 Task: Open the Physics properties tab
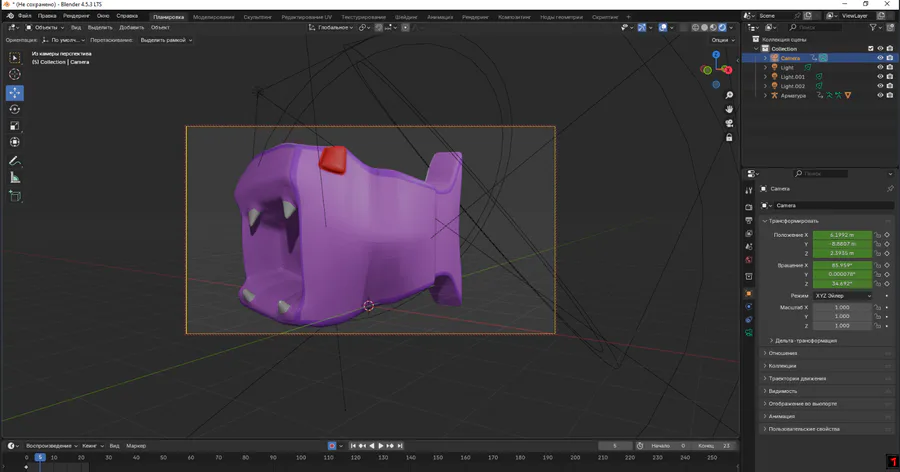click(748, 307)
